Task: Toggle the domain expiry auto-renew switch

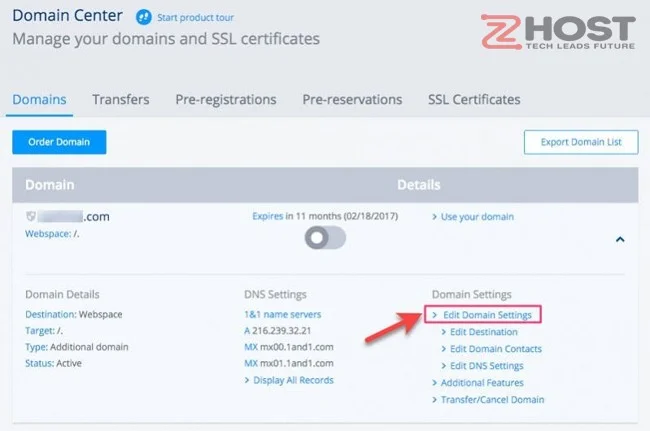Action: tap(326, 238)
